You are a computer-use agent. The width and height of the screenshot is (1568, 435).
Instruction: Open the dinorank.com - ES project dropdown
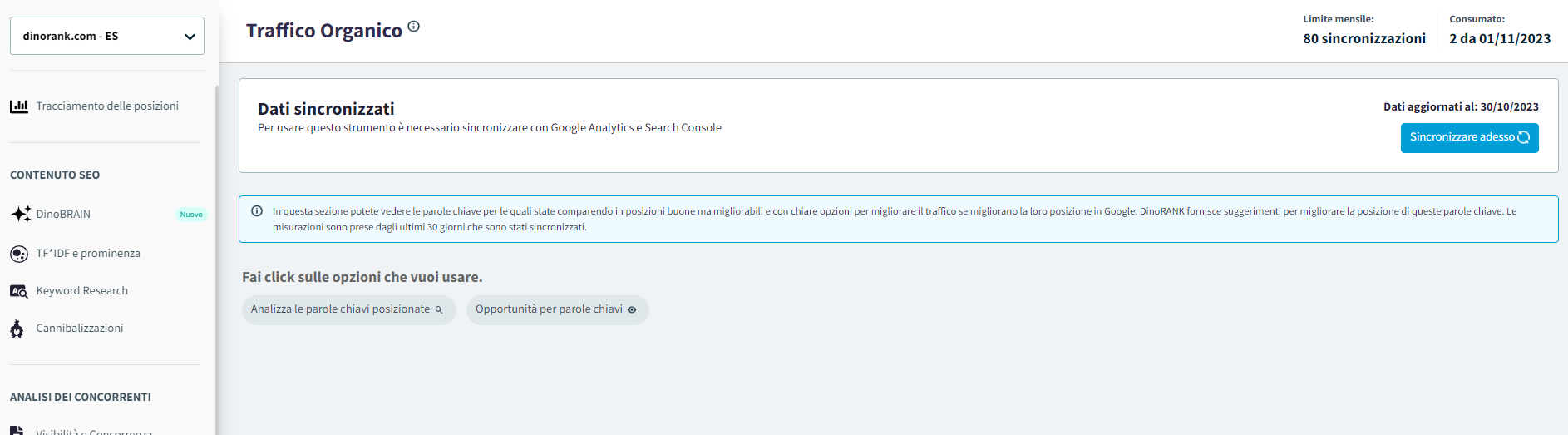point(106,36)
